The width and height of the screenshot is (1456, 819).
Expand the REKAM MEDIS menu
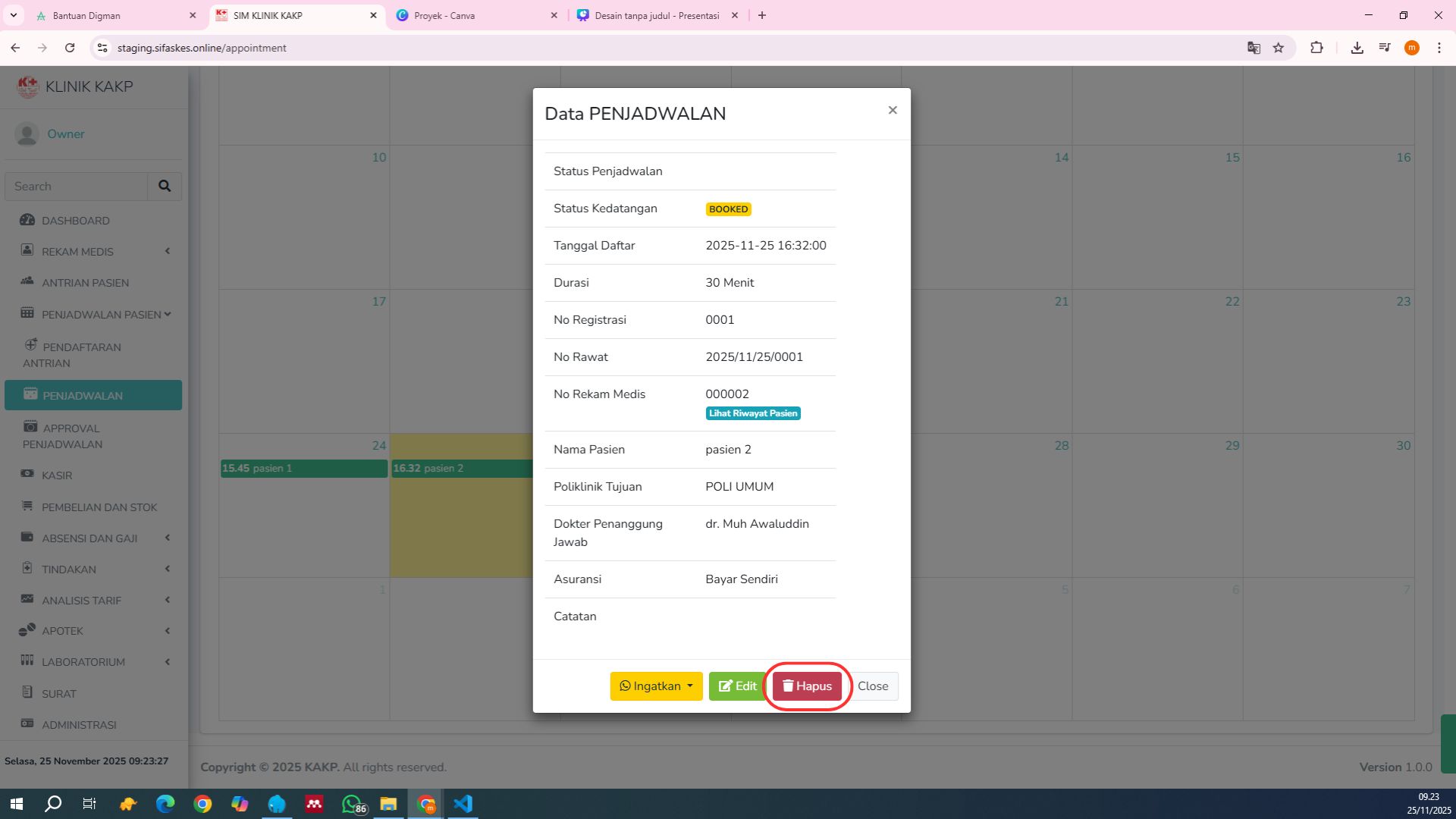[x=77, y=252]
